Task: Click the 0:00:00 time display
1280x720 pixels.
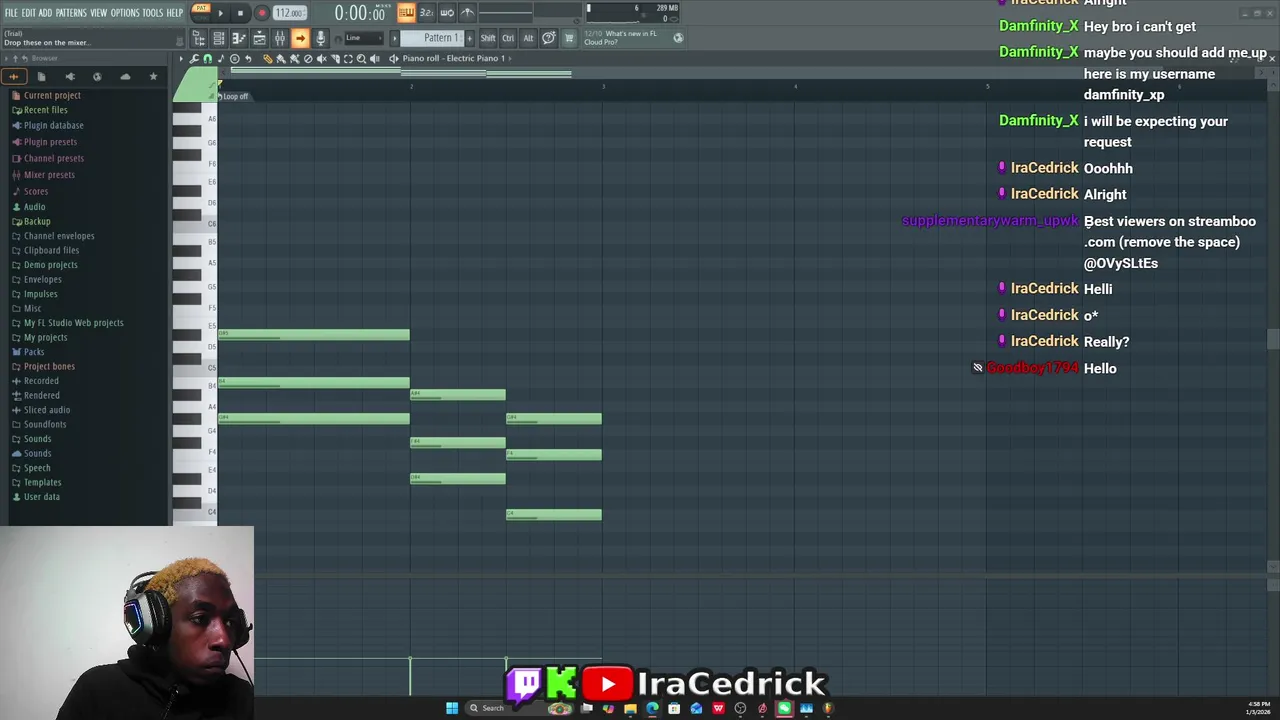Action: [360, 13]
